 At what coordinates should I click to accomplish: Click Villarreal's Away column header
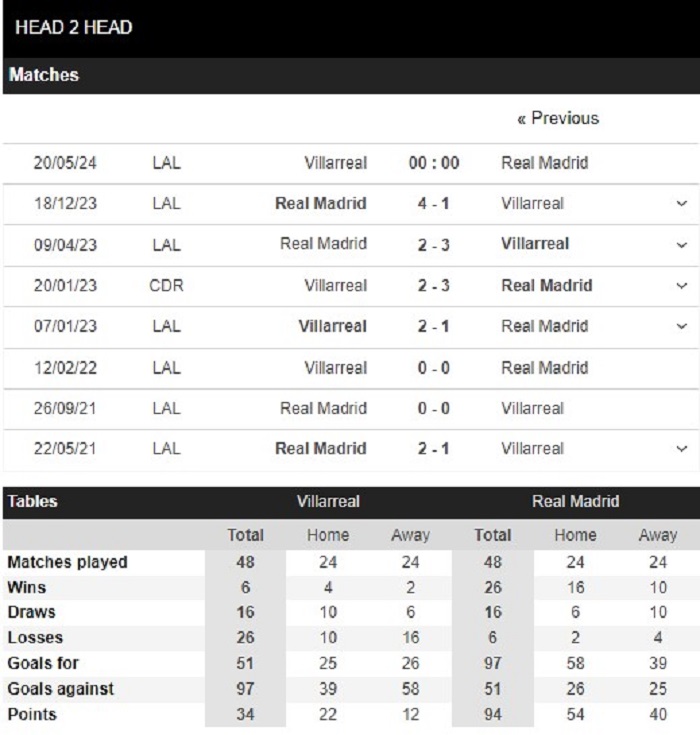point(410,535)
